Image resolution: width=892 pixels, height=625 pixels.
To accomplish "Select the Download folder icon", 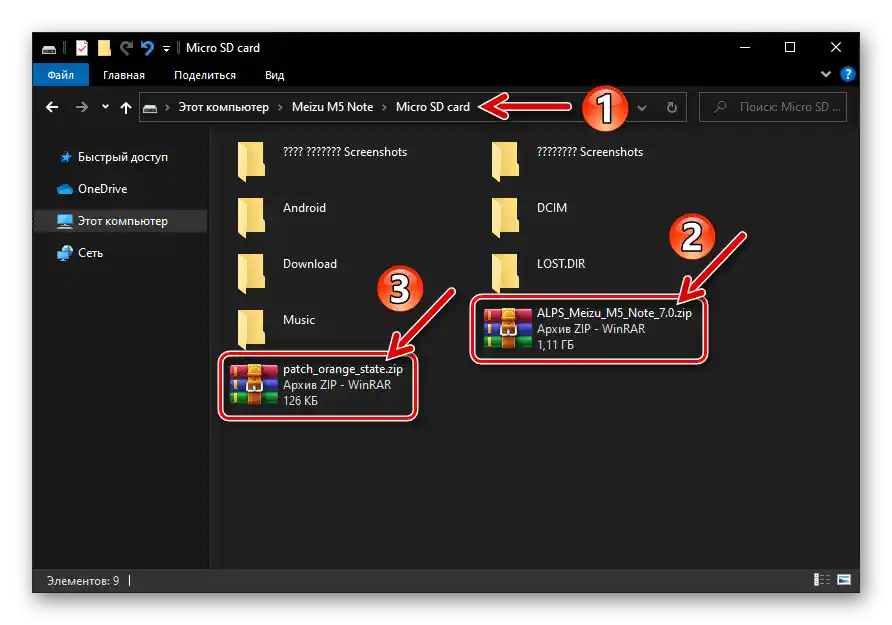I will point(251,274).
